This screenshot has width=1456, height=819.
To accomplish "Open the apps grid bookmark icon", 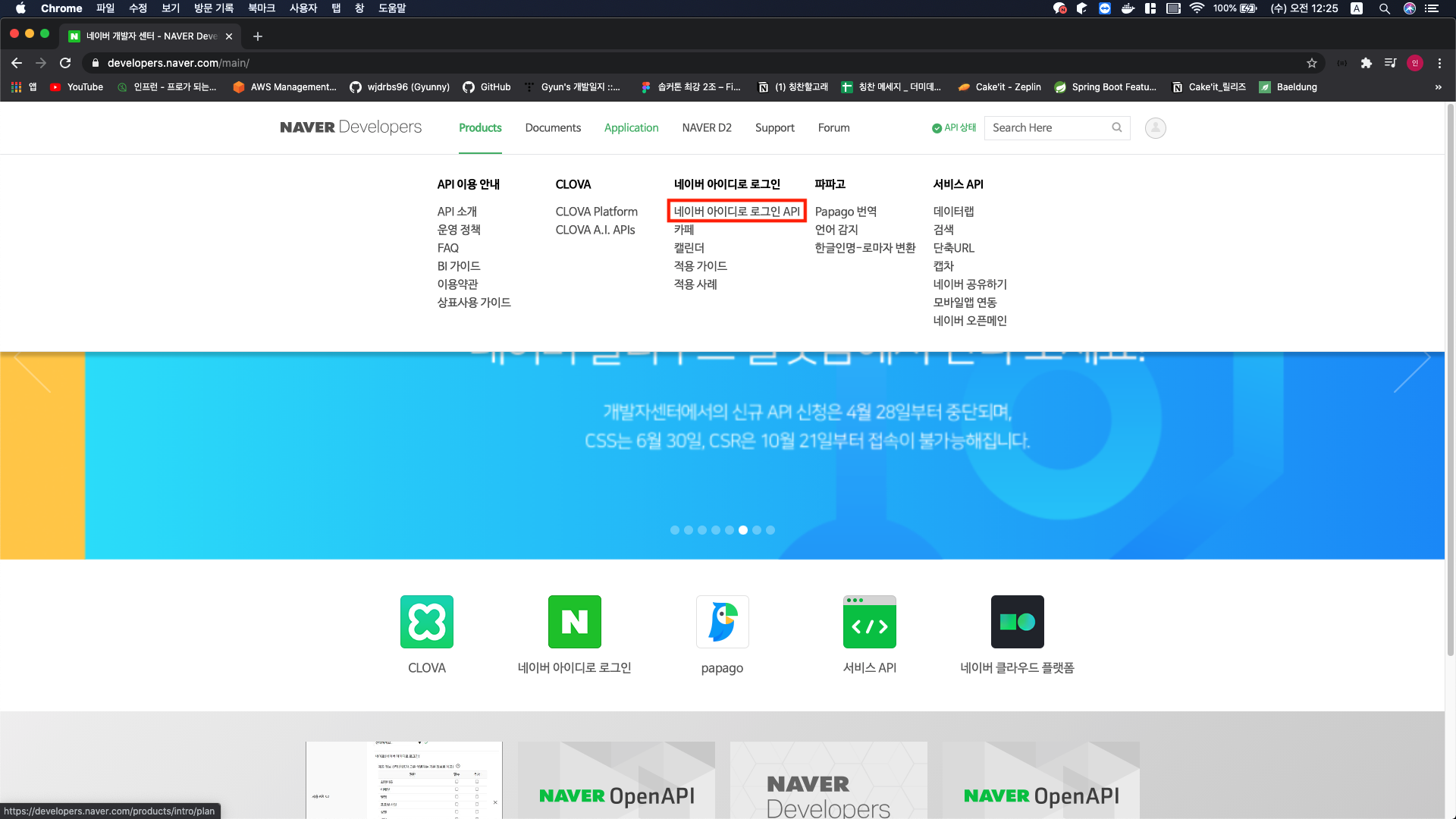I will click(17, 87).
